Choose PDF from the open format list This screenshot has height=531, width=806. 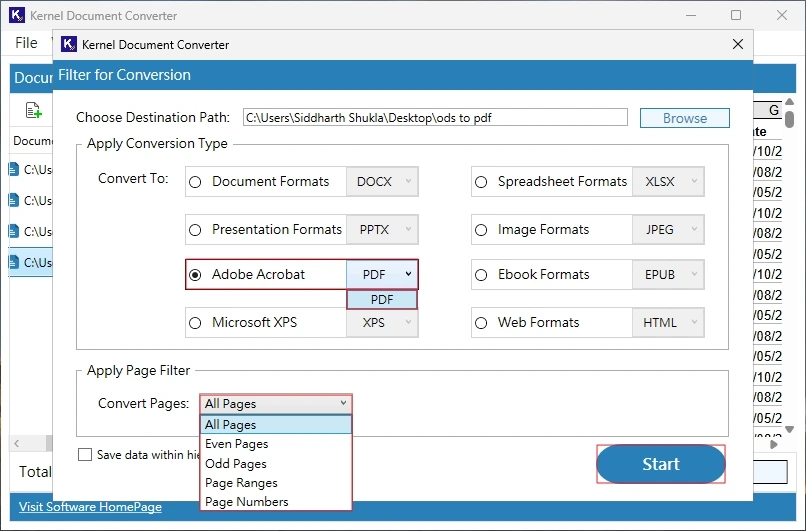point(382,300)
